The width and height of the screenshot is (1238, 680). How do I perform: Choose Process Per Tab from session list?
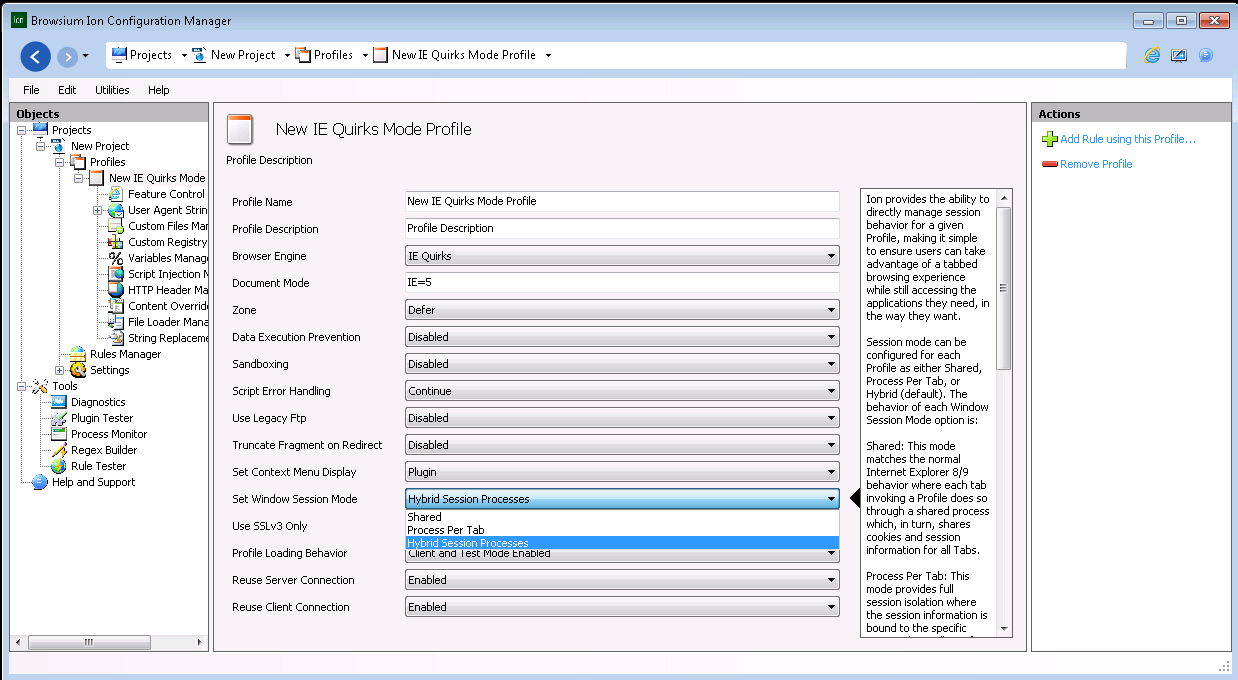click(622, 530)
